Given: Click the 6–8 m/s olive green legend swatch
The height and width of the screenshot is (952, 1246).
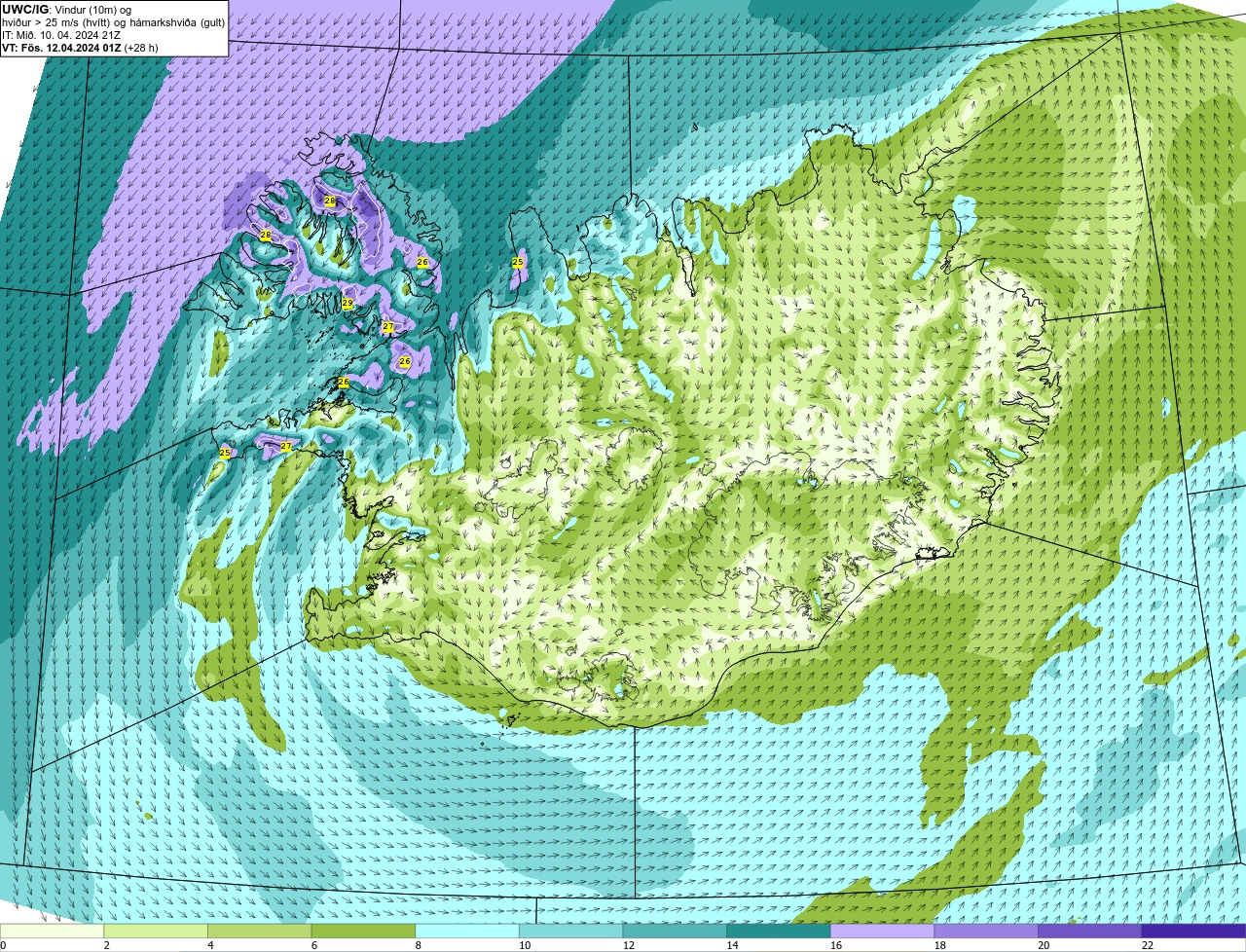Looking at the screenshot, I should (x=363, y=932).
